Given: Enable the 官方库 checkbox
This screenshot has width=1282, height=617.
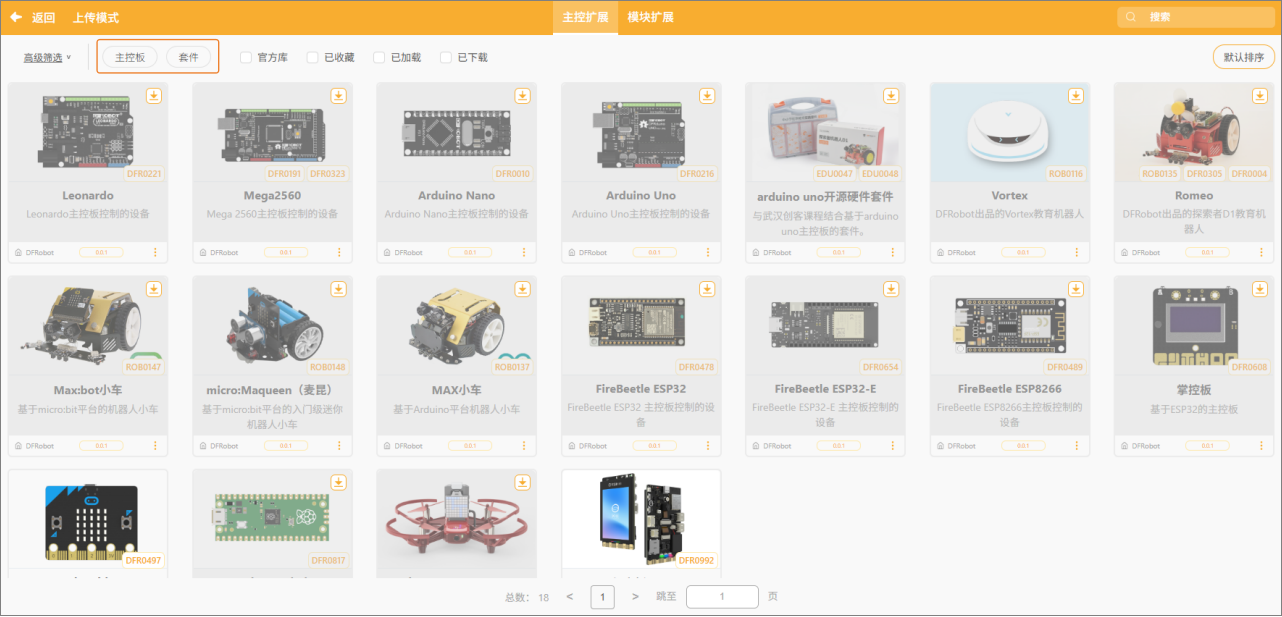Looking at the screenshot, I should [246, 58].
